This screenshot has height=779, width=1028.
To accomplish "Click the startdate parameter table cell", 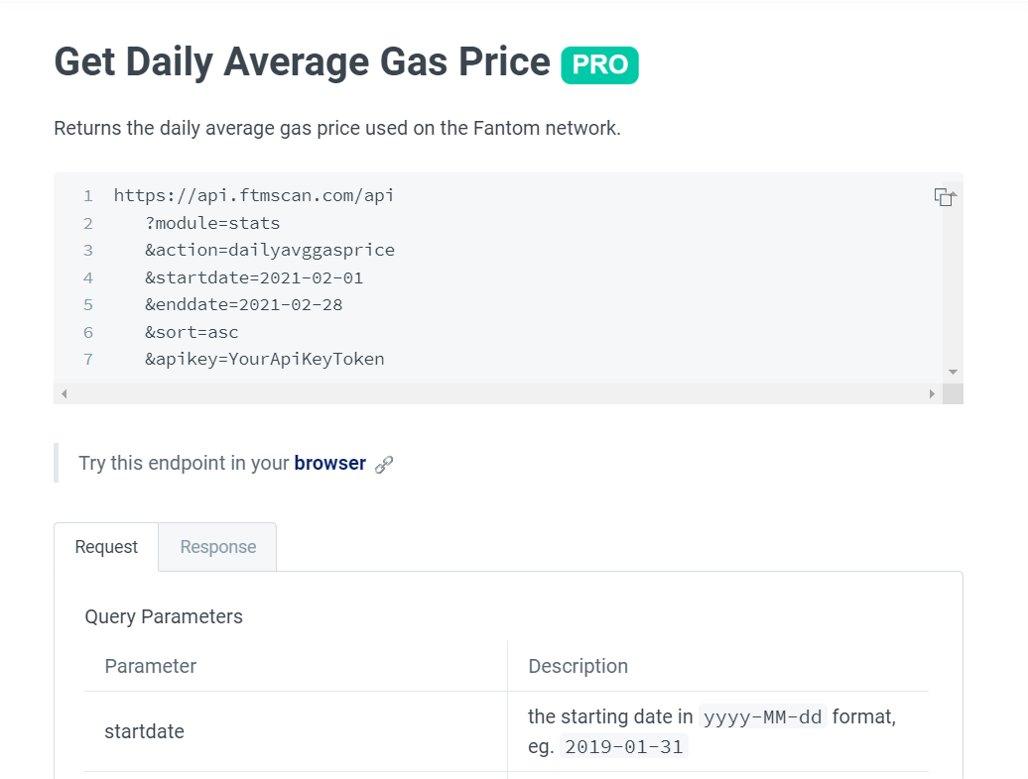I will 144,732.
